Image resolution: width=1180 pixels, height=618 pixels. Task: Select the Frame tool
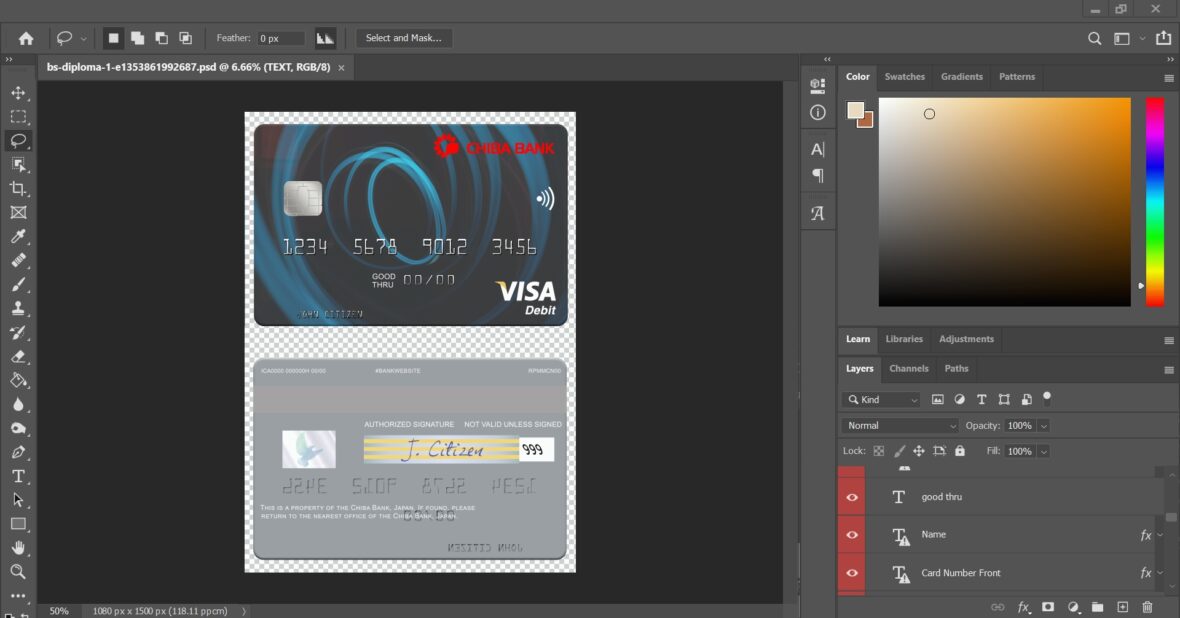tap(18, 213)
